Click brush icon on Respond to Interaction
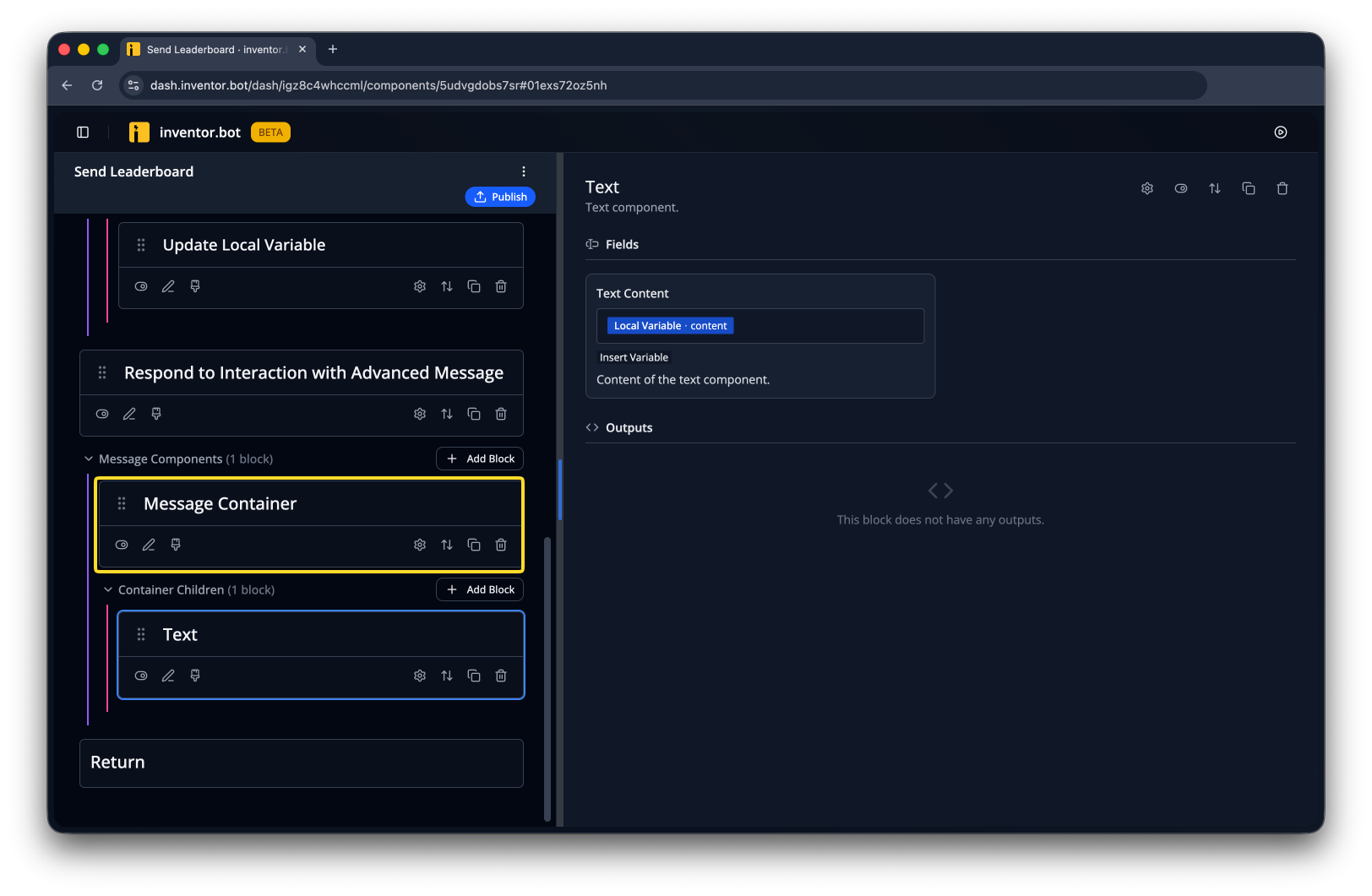 click(x=156, y=415)
